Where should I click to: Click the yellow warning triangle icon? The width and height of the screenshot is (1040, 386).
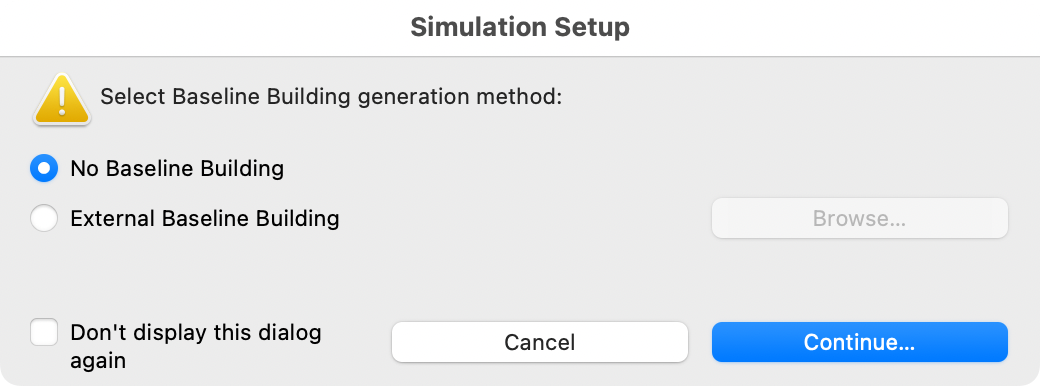[62, 99]
